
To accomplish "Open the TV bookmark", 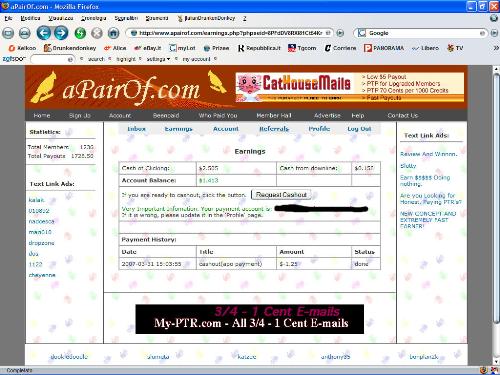I will click(x=455, y=48).
